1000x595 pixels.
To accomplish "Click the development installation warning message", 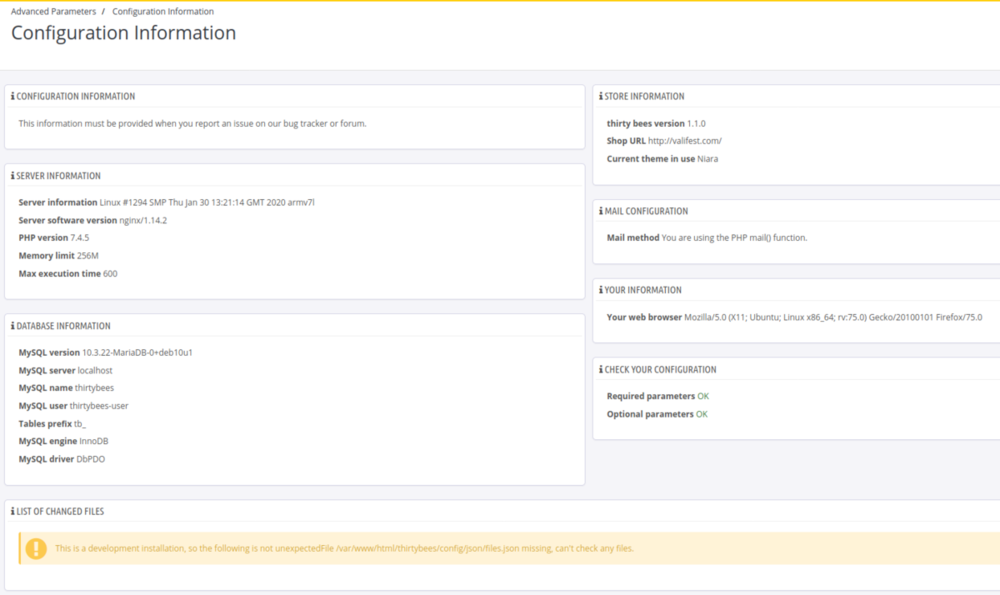I will click(x=344, y=548).
